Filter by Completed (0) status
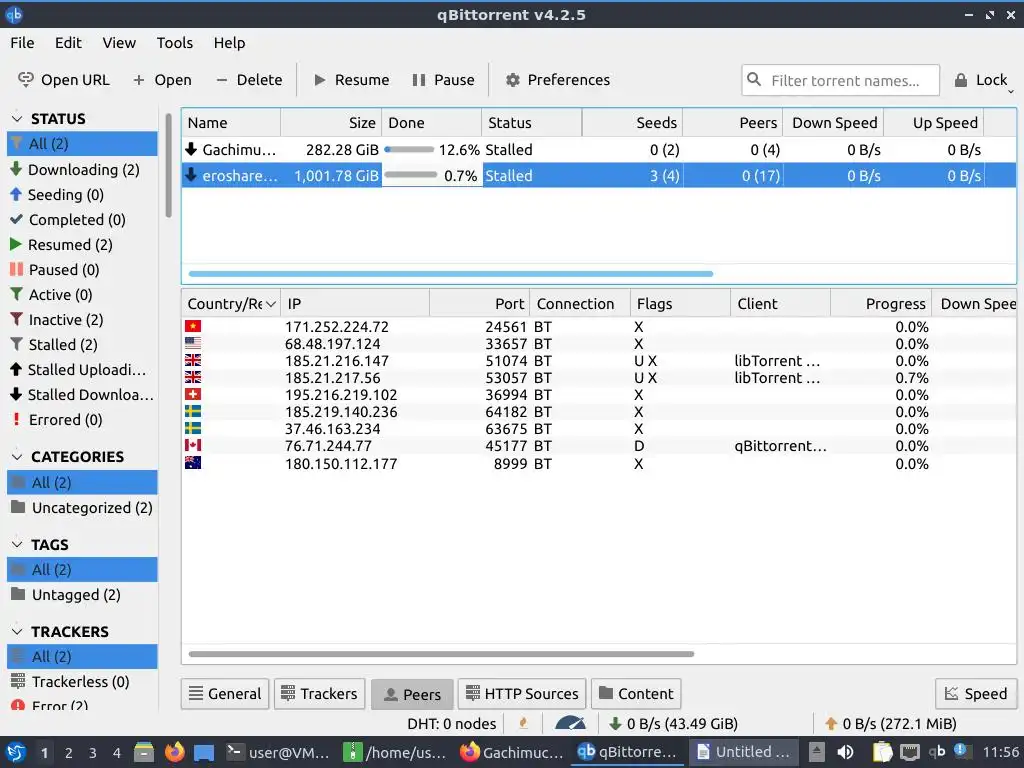 [82, 219]
